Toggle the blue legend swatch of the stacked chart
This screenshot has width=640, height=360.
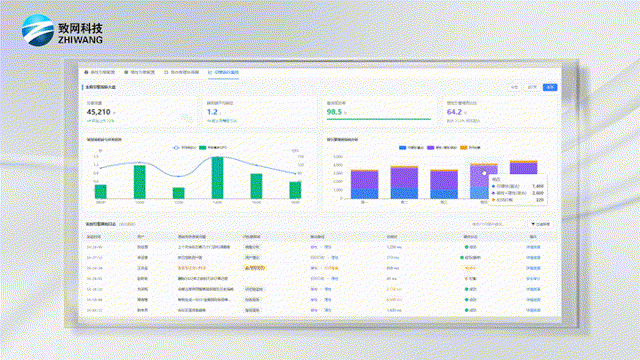point(402,148)
